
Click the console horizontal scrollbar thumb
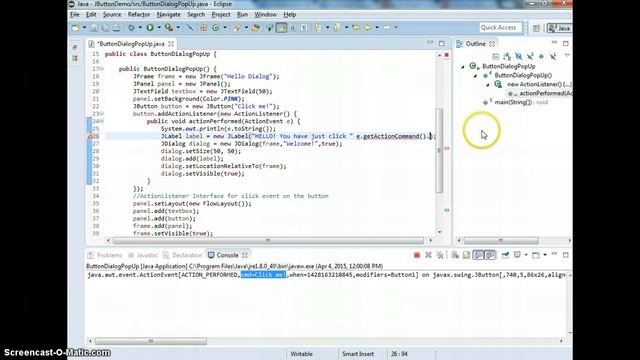pos(151,341)
